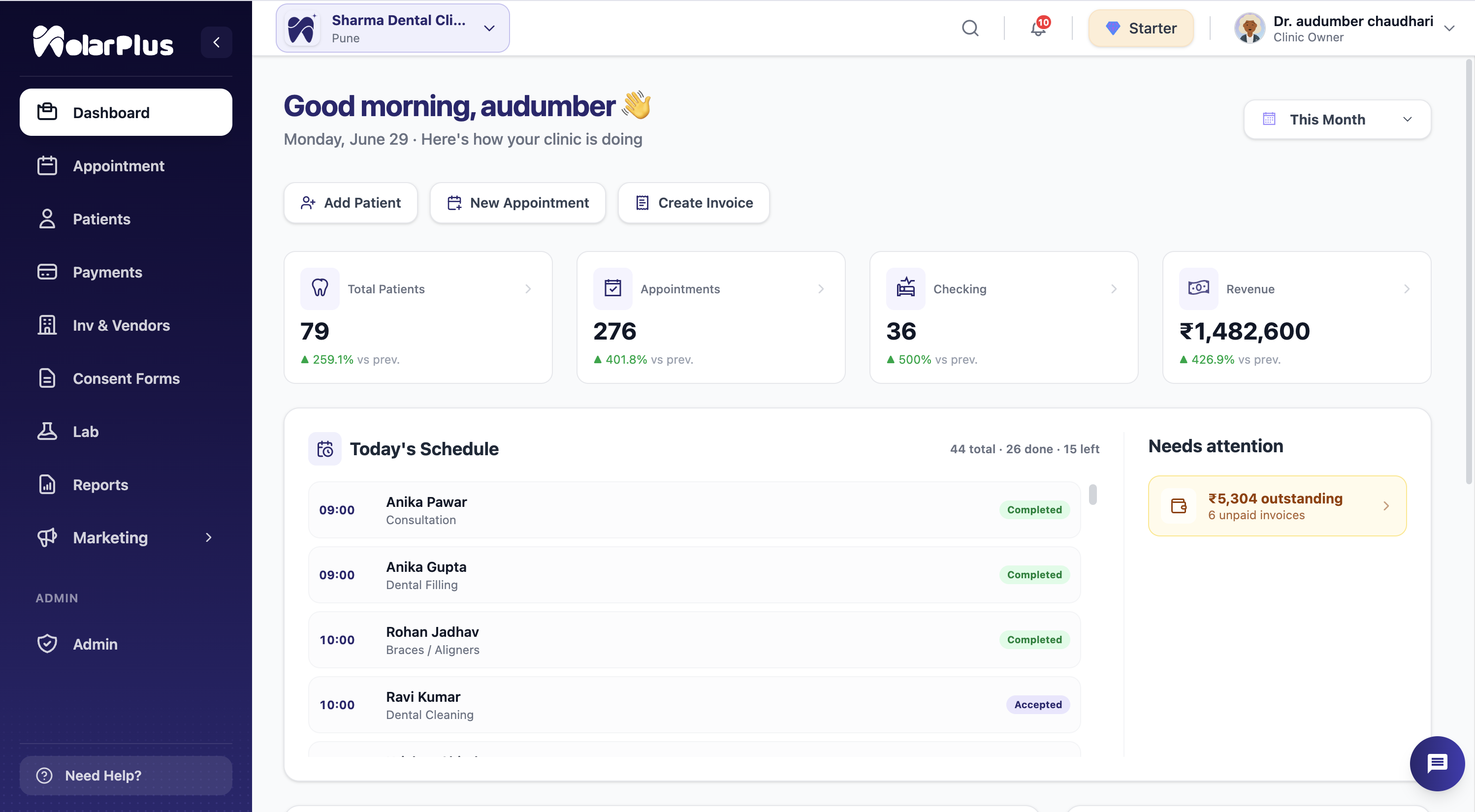Click Accepted status badge for Ravi Kumar

pos(1037,704)
